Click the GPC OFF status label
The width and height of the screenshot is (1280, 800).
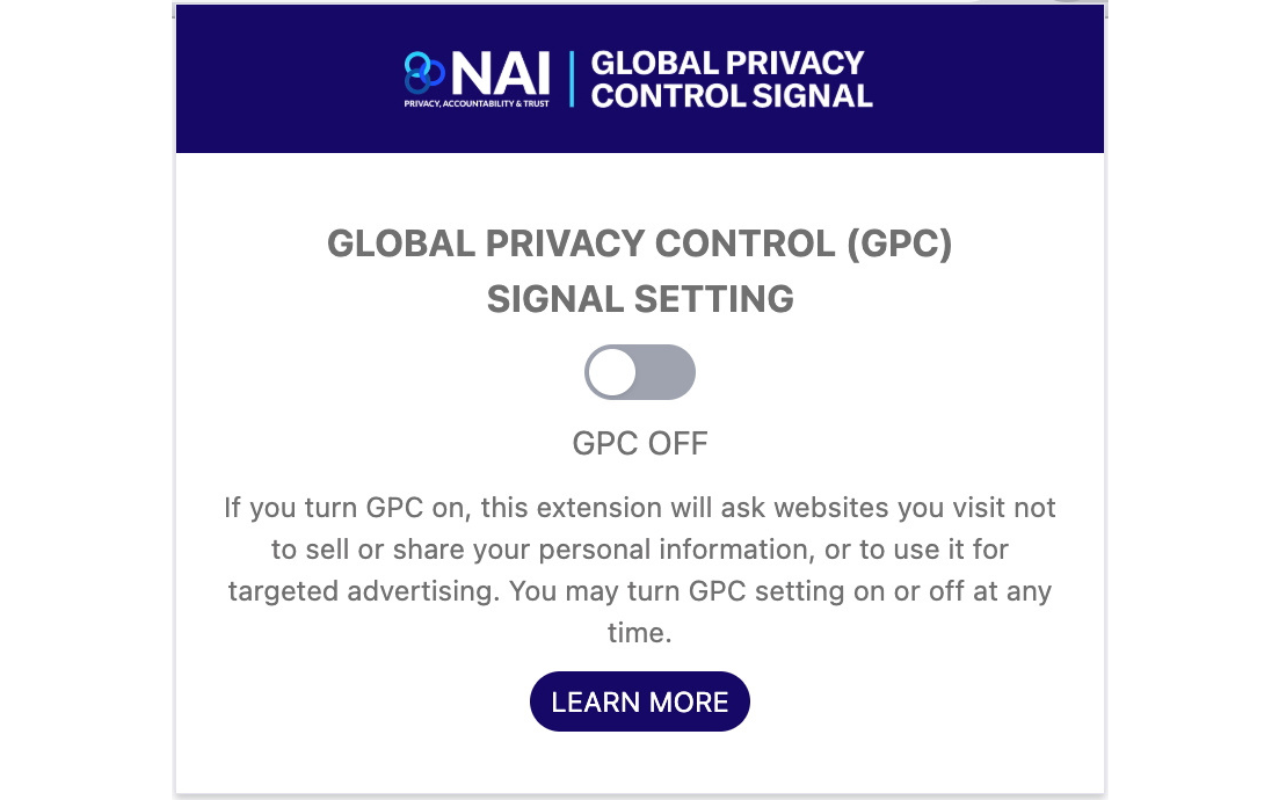640,443
